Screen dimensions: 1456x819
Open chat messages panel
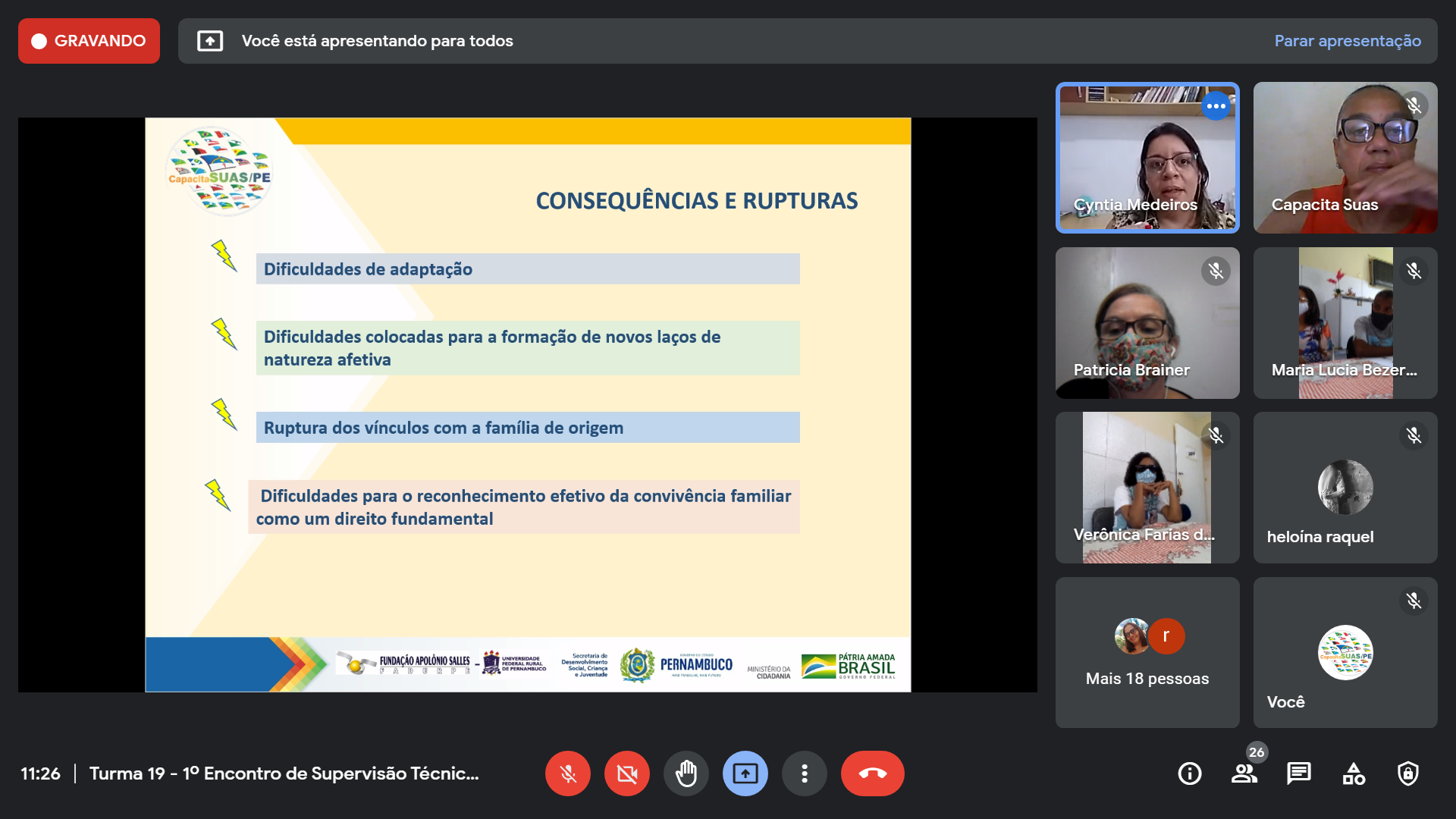pyautogui.click(x=1298, y=773)
